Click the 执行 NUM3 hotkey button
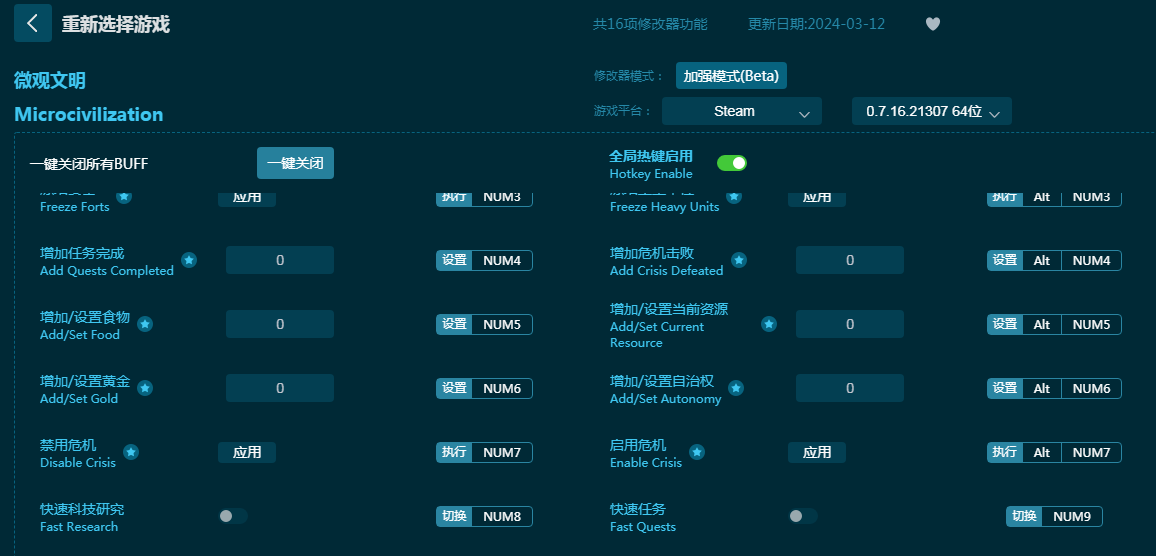 [484, 198]
